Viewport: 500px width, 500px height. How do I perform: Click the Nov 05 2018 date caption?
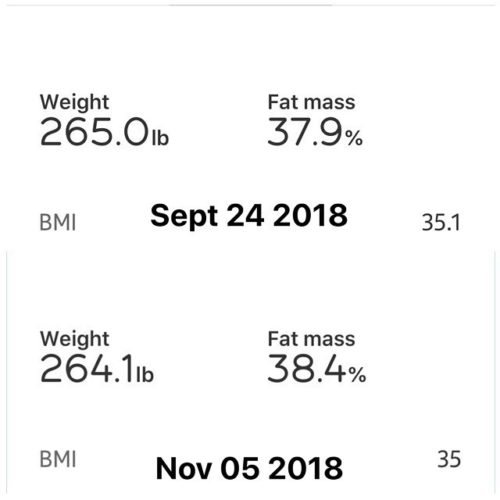coord(249,468)
